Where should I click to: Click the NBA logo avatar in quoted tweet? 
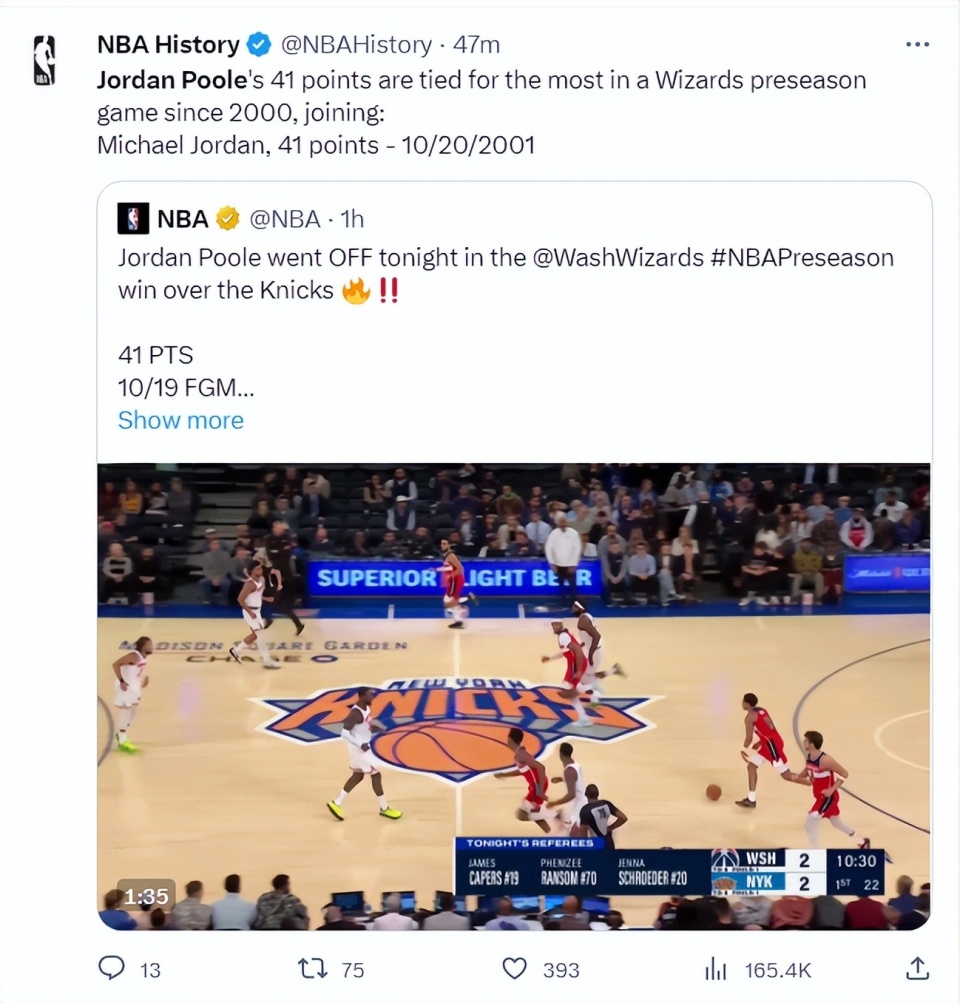point(133,219)
